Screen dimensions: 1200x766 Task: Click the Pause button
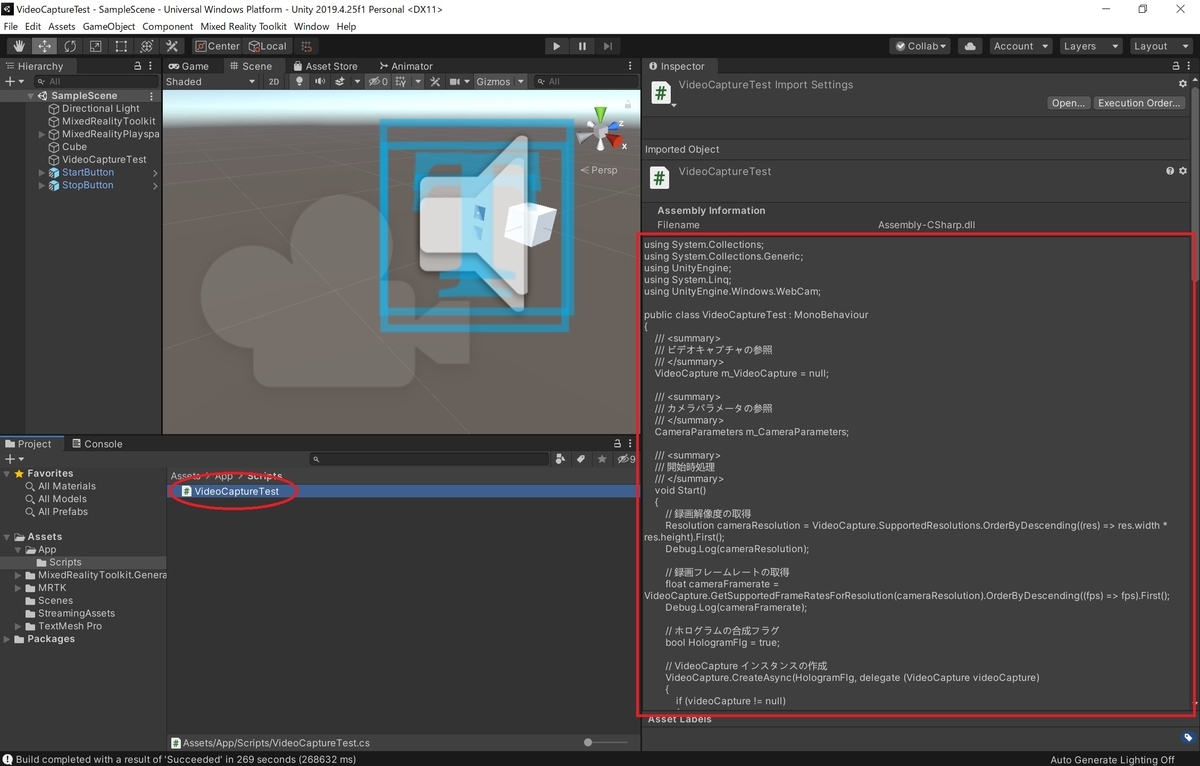pos(582,46)
